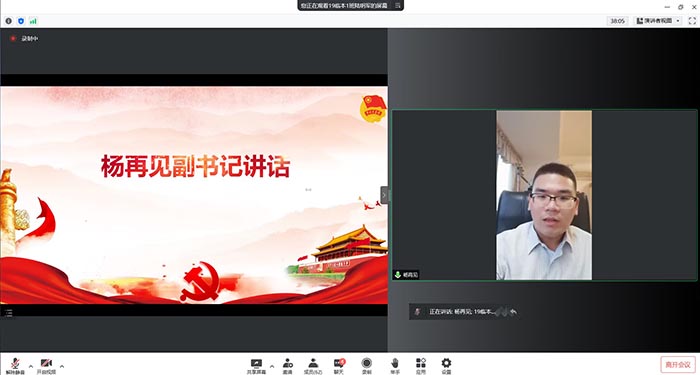Click the speaker's video thumbnail
The width and height of the screenshot is (700, 375).
(544, 195)
